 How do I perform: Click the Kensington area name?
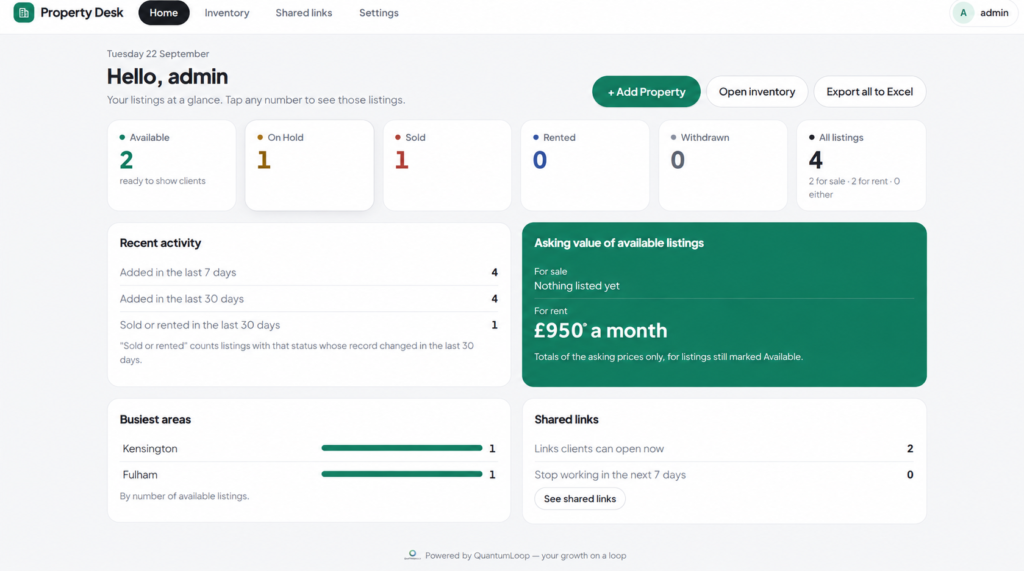[150, 448]
